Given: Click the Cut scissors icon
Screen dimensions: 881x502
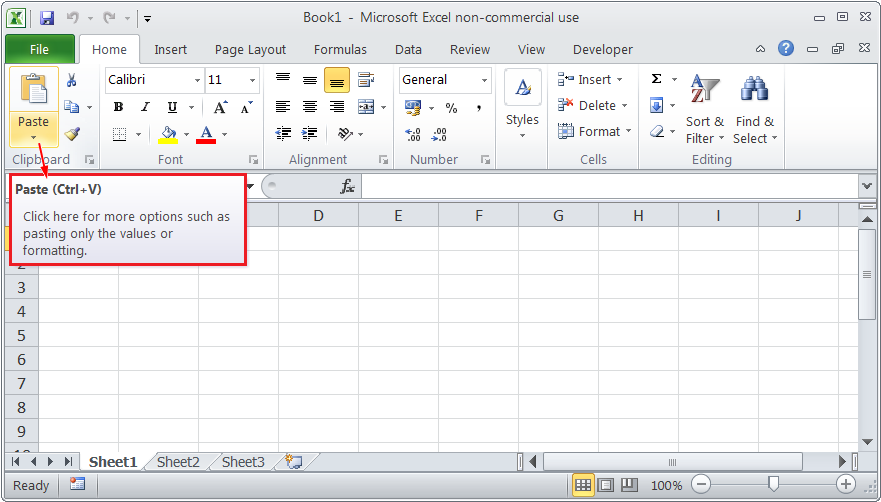Looking at the screenshot, I should pyautogui.click(x=71, y=80).
